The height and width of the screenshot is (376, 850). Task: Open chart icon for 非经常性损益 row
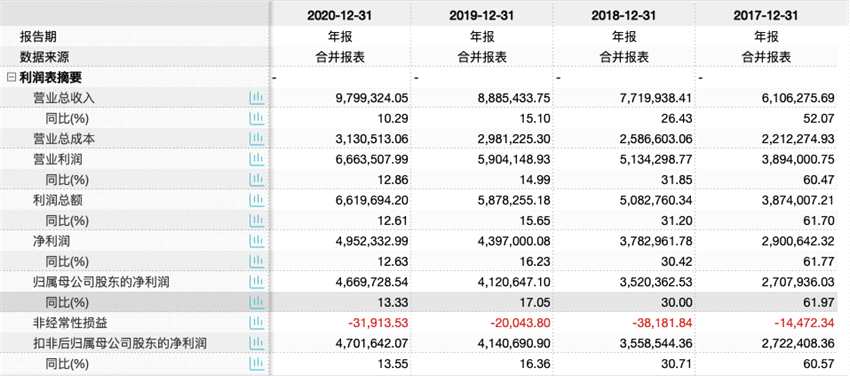click(x=256, y=322)
